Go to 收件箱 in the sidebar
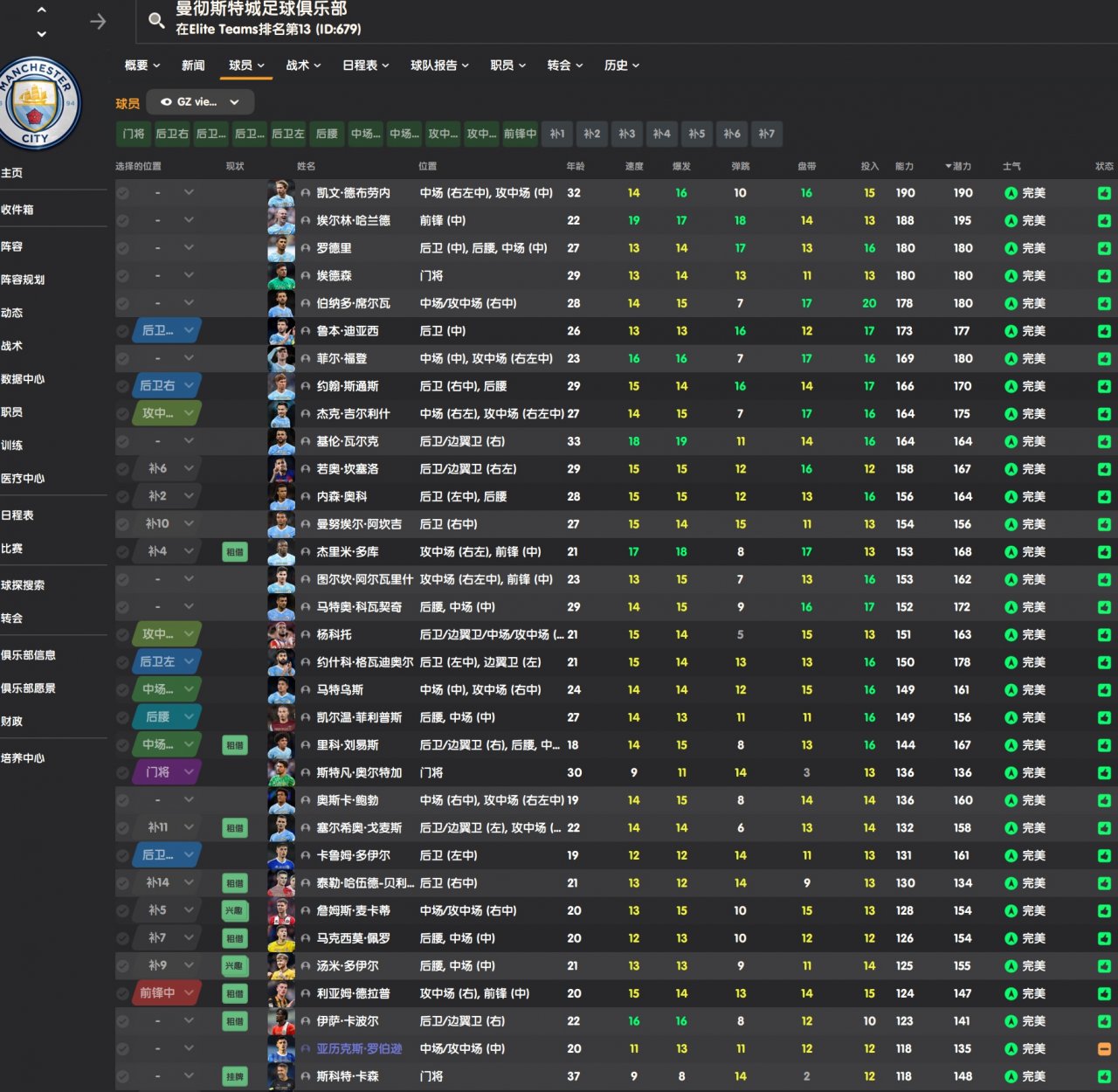Screen dimensions: 1118x1092 [17, 210]
